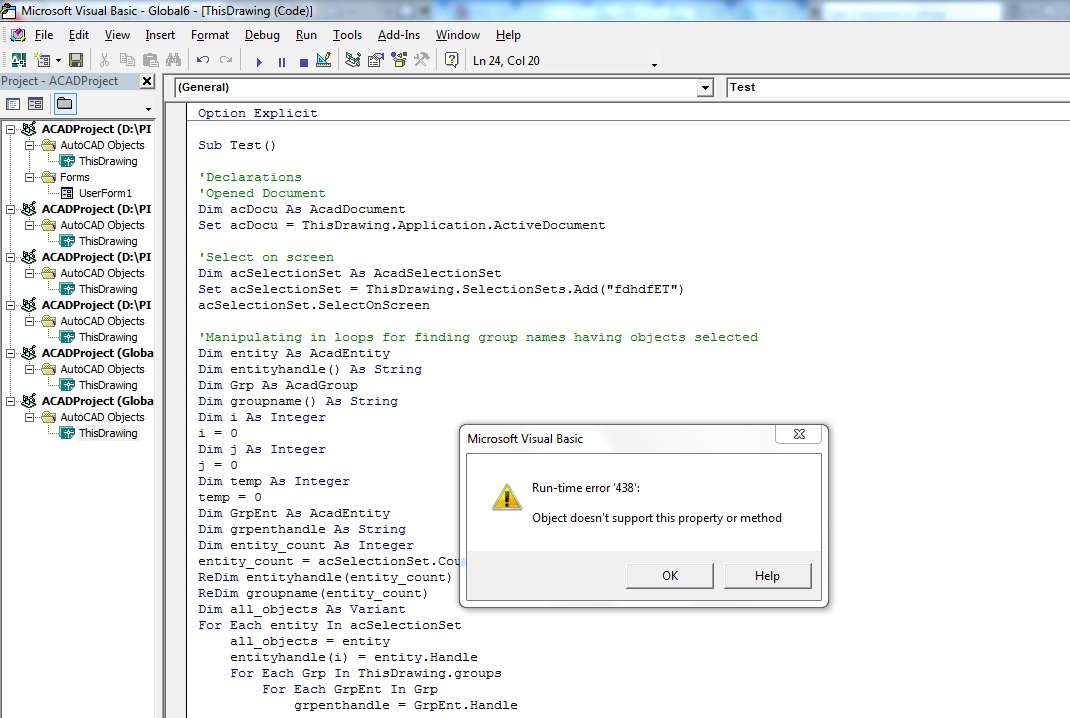This screenshot has height=718, width=1070.
Task: Toggle Folders icon in Project panel
Action: [65, 104]
